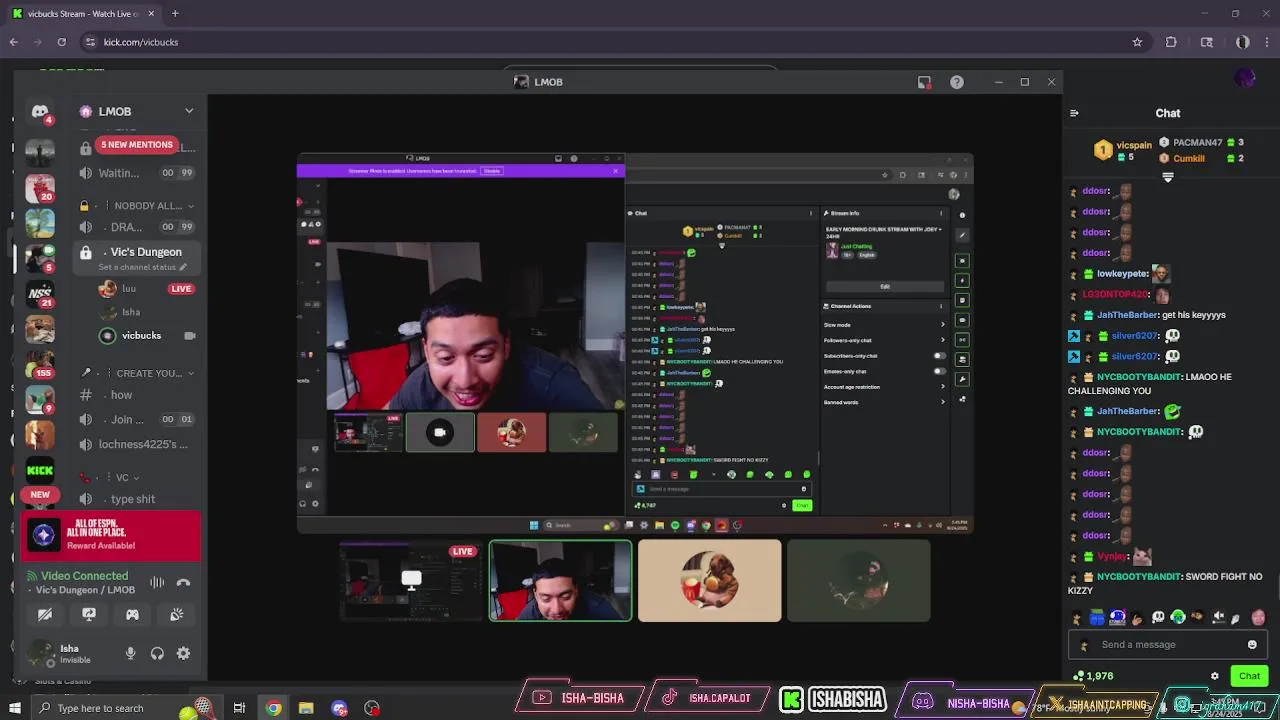Open noise suppression icon next to Video Connected
Screen dimensions: 1280x720
[x=157, y=582]
